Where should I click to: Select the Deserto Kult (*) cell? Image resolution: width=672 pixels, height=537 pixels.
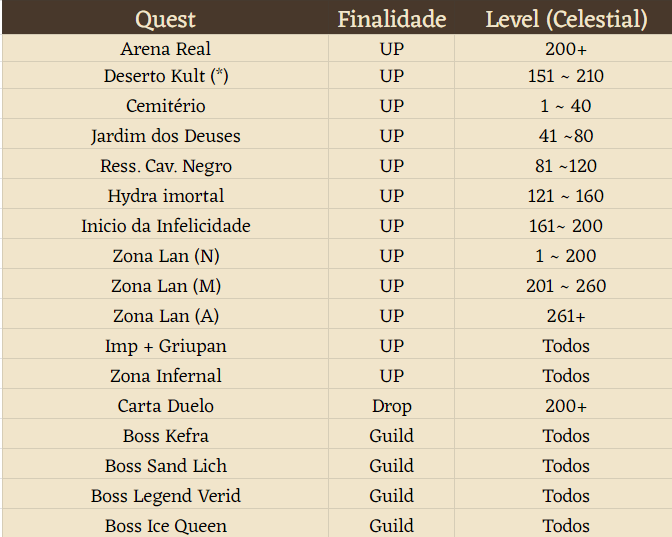(165, 75)
